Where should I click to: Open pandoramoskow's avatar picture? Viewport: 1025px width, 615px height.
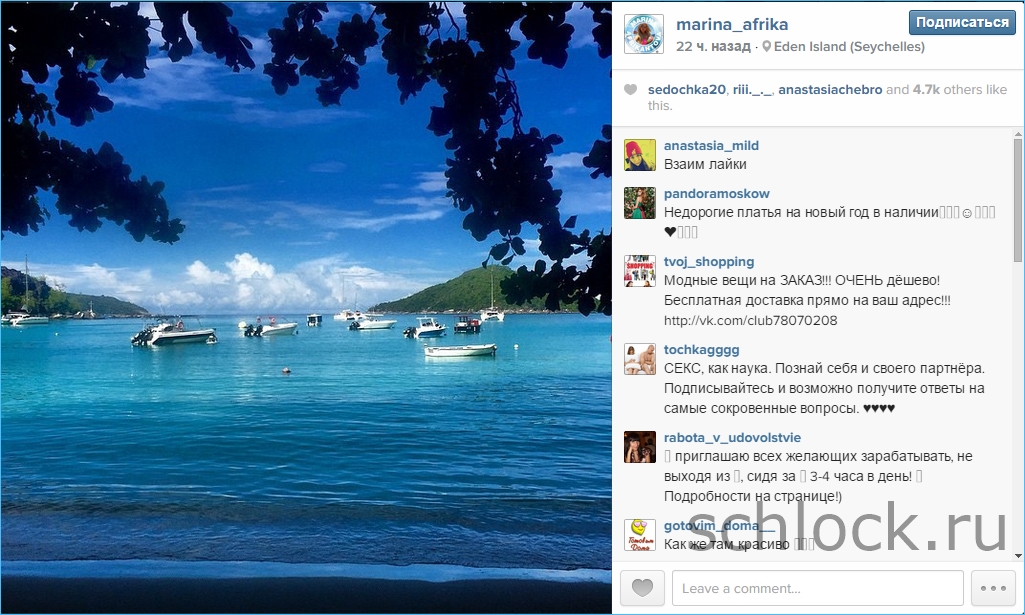point(640,203)
